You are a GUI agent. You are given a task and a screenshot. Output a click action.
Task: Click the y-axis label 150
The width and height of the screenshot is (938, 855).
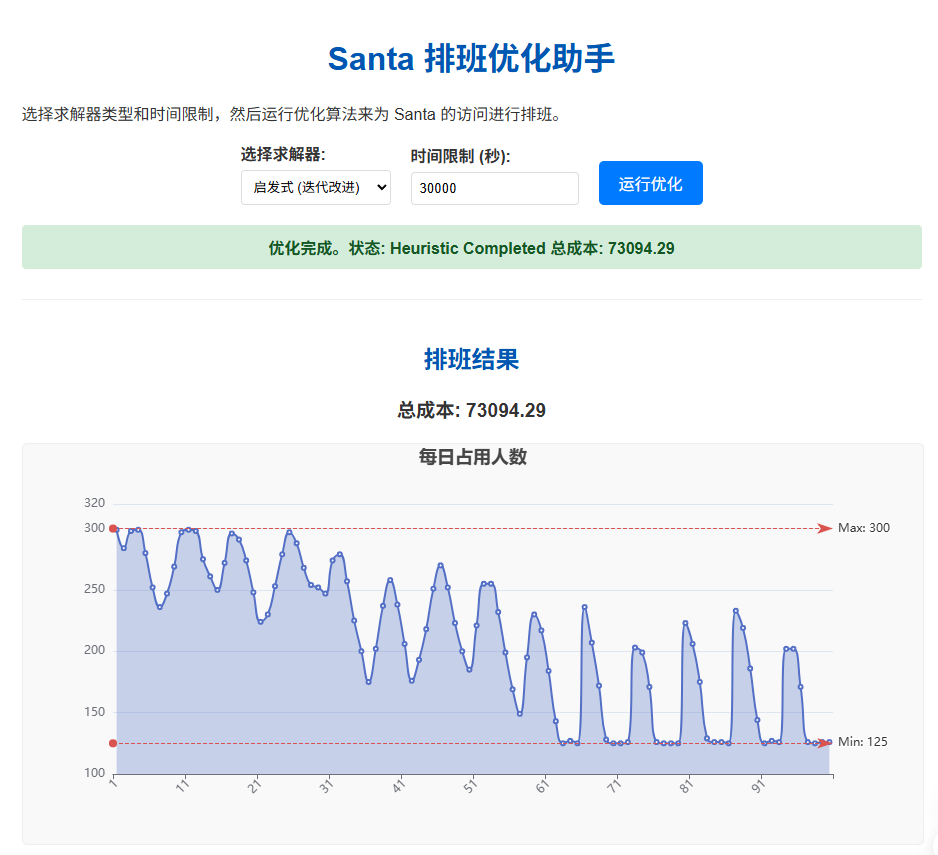tap(95, 712)
